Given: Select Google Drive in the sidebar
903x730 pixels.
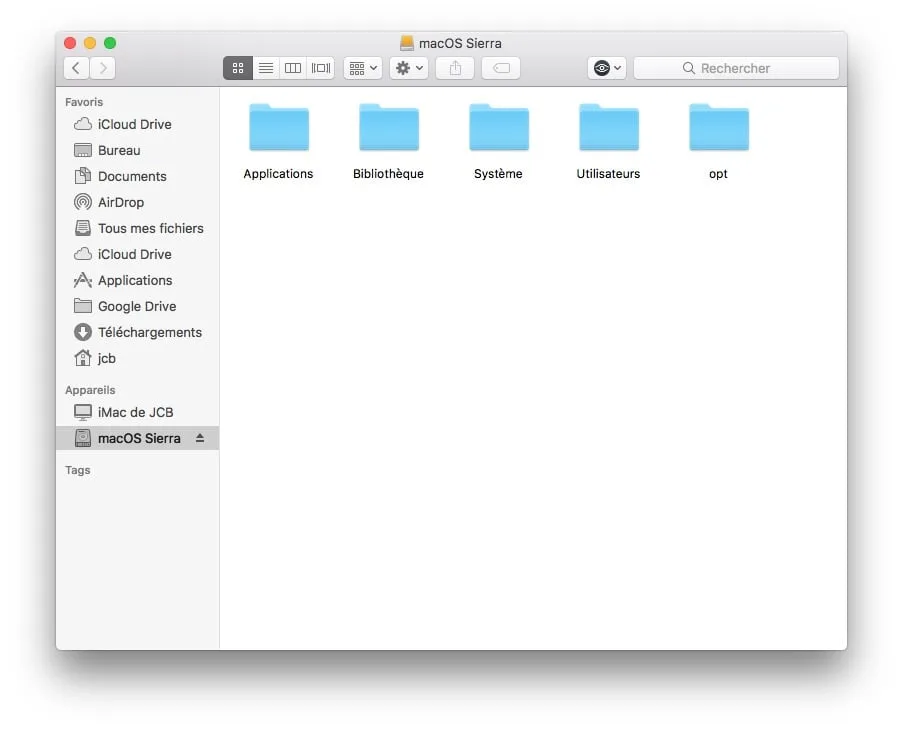Looking at the screenshot, I should pyautogui.click(x=137, y=306).
